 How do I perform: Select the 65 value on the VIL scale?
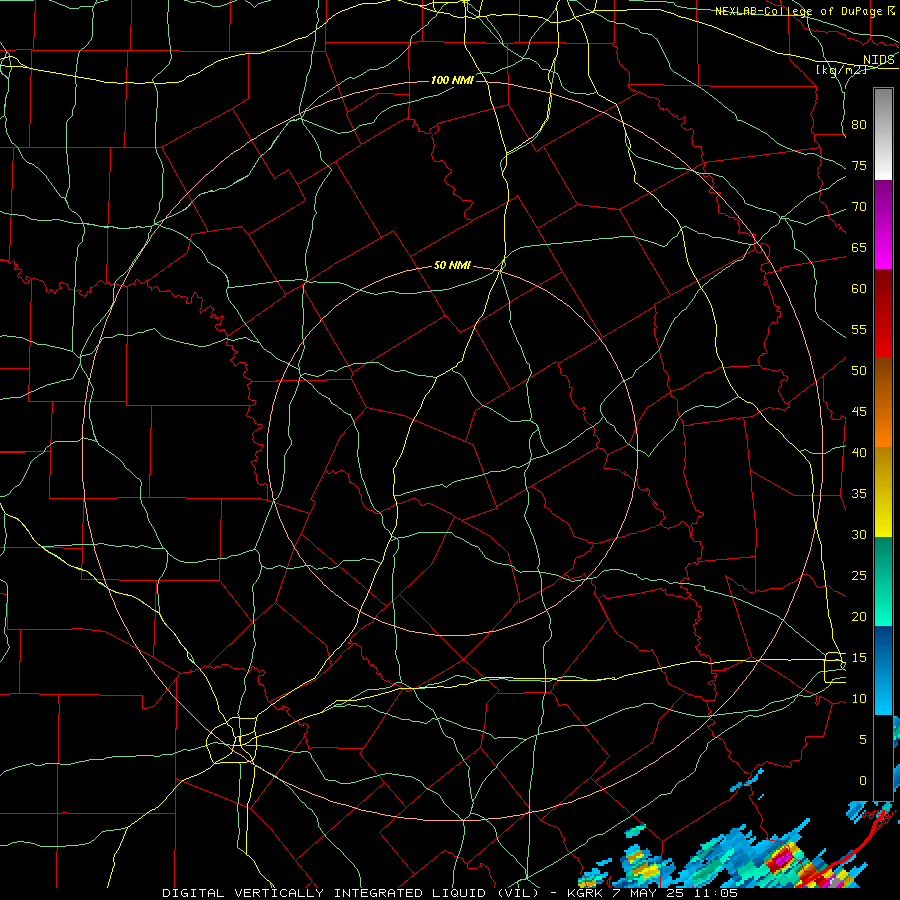[x=859, y=248]
